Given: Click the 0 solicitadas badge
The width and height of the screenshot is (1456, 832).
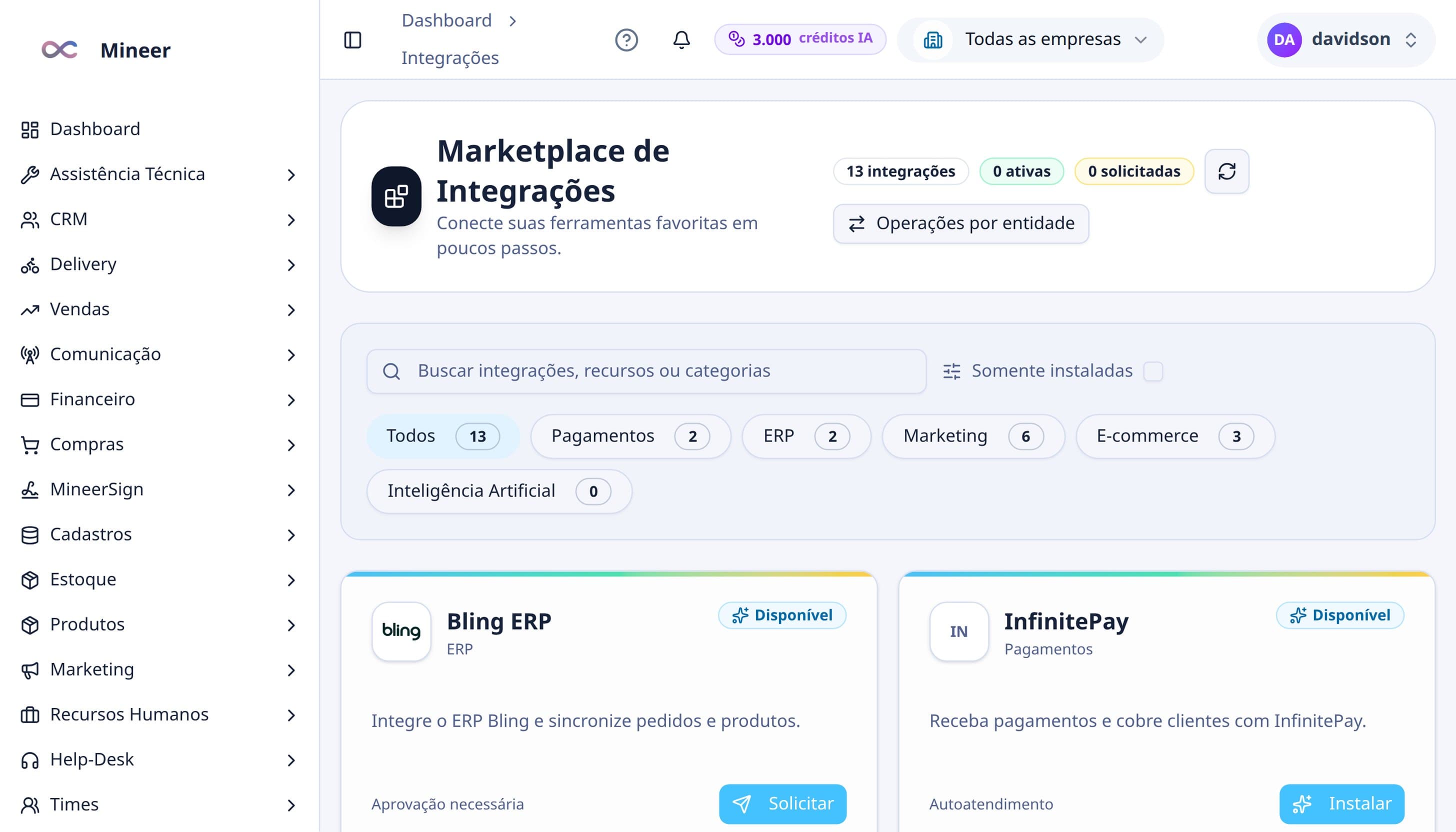Looking at the screenshot, I should click(1133, 171).
